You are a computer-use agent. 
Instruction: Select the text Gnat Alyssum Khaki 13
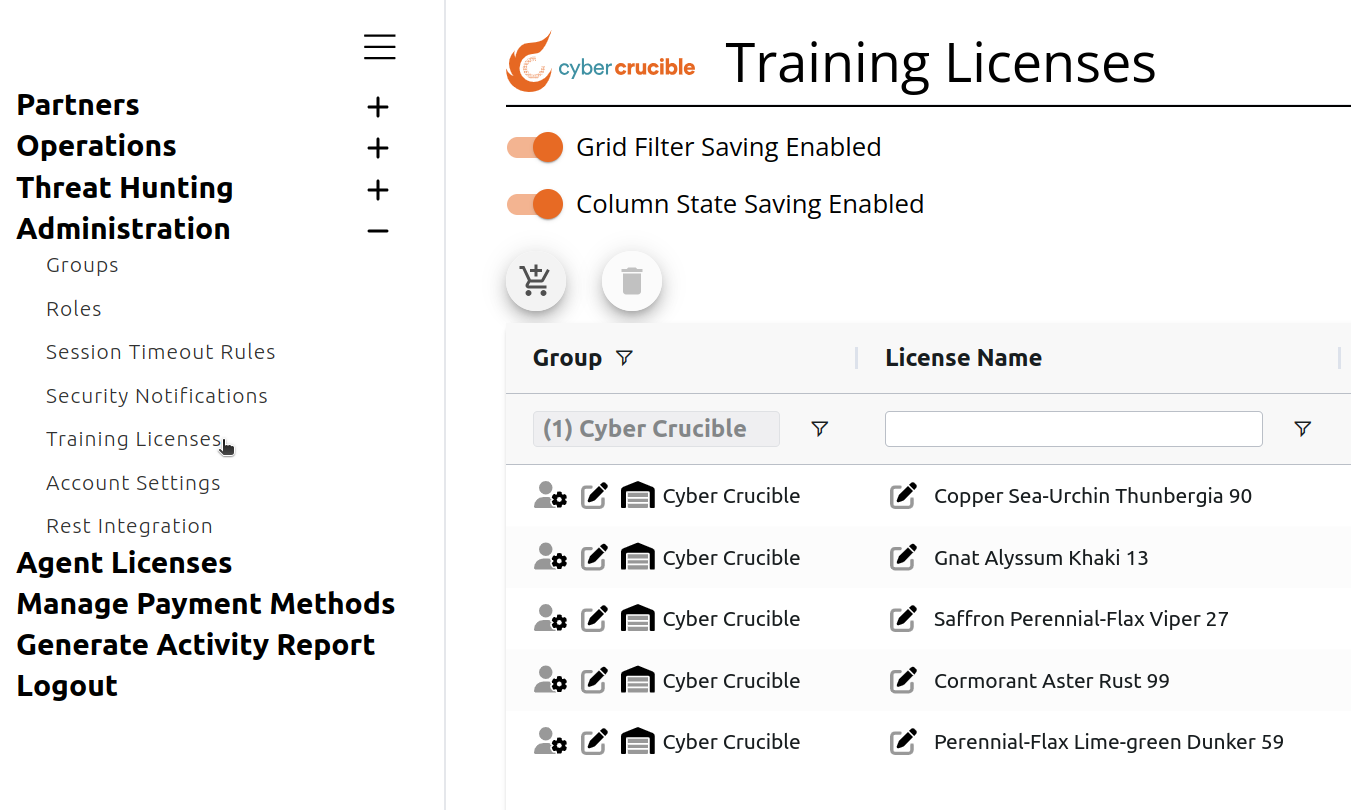click(1041, 558)
